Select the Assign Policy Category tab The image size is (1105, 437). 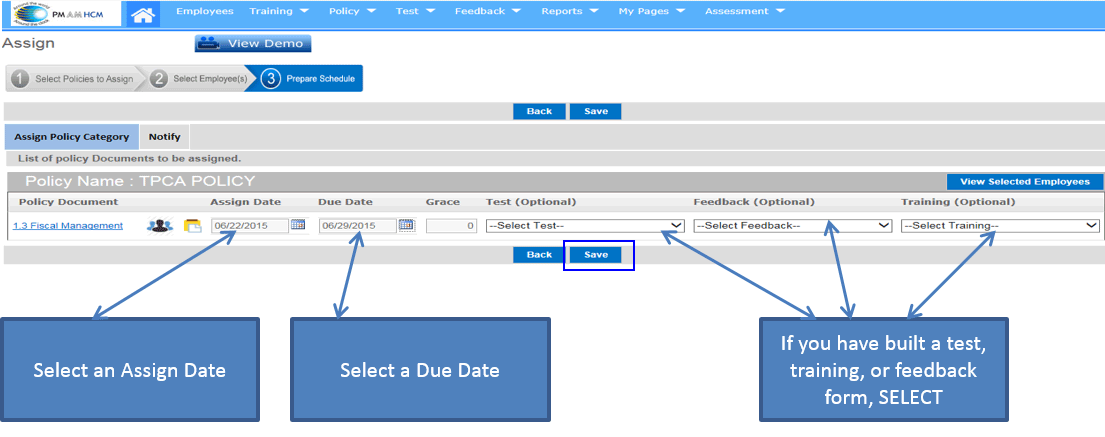[71, 137]
